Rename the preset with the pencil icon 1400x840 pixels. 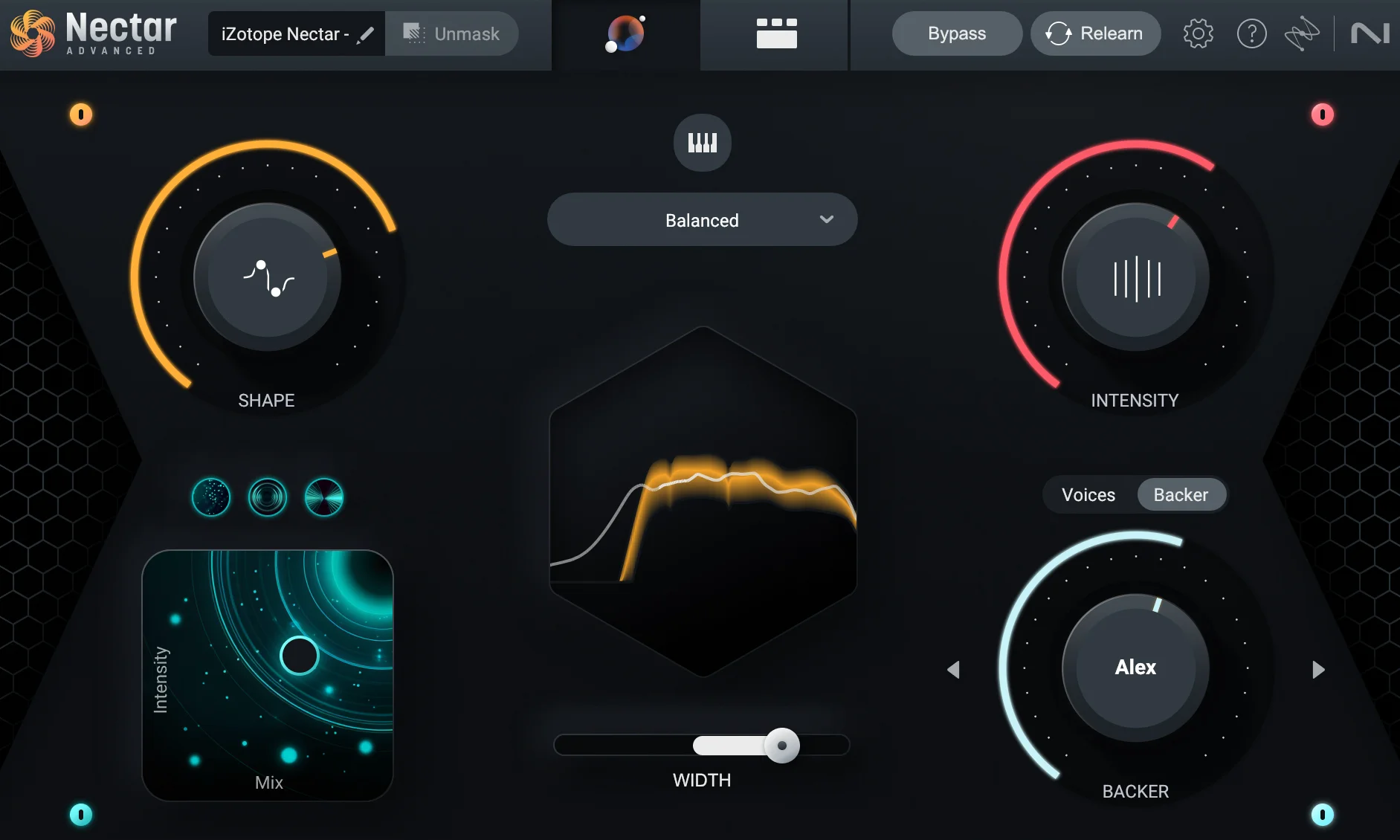pyautogui.click(x=366, y=33)
